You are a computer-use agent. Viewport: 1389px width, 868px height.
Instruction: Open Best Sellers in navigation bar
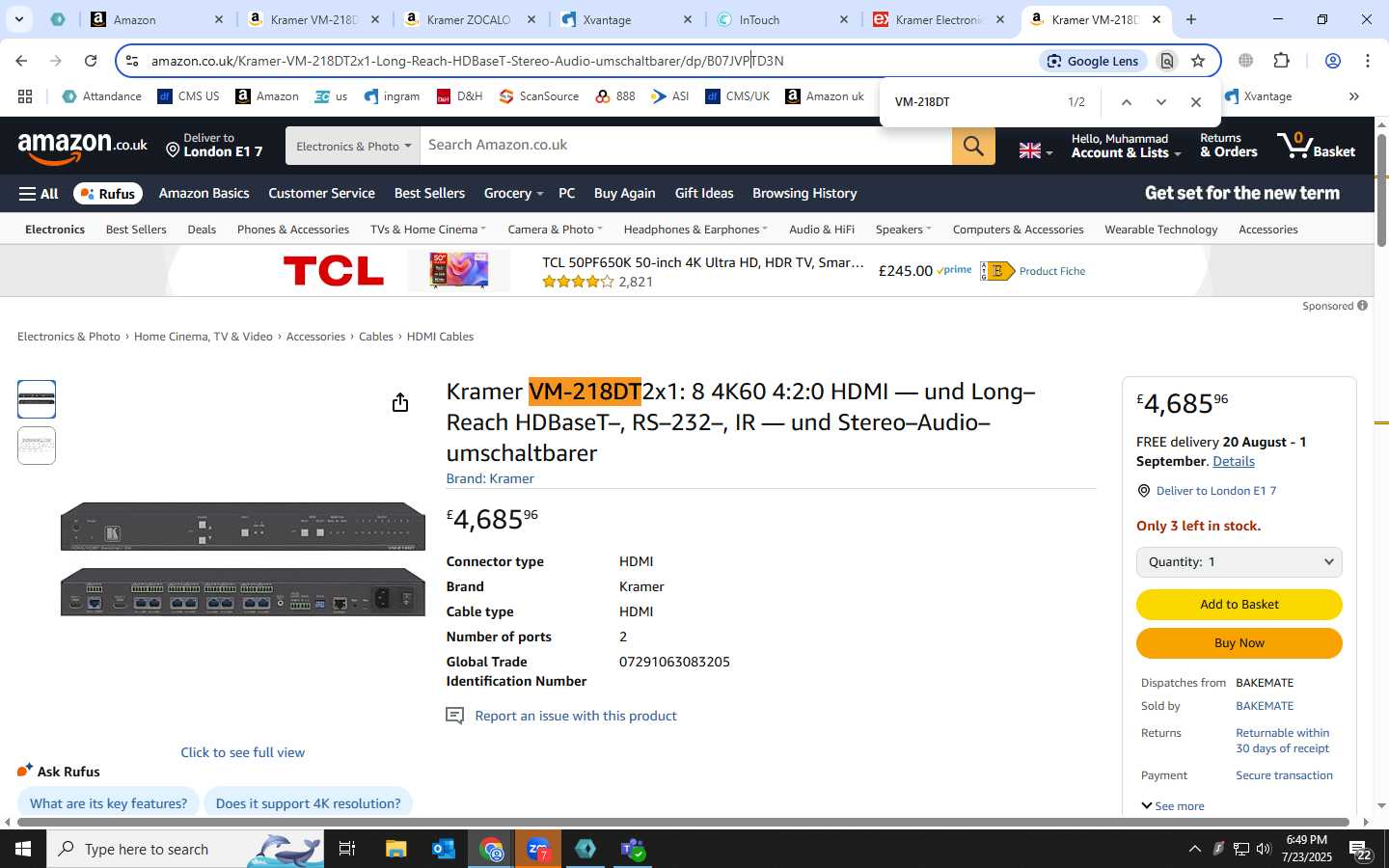[x=429, y=194]
